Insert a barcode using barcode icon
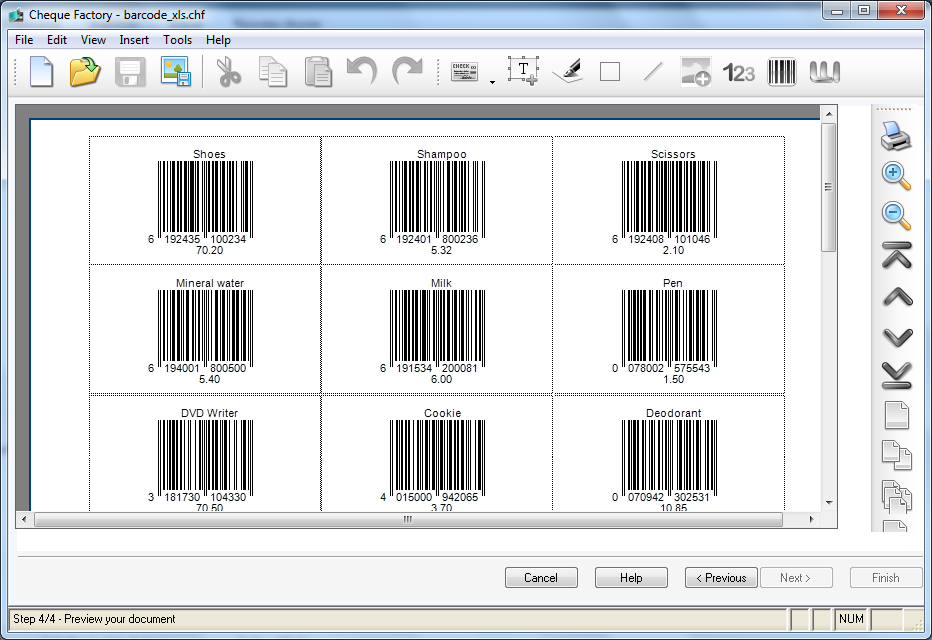 [782, 72]
